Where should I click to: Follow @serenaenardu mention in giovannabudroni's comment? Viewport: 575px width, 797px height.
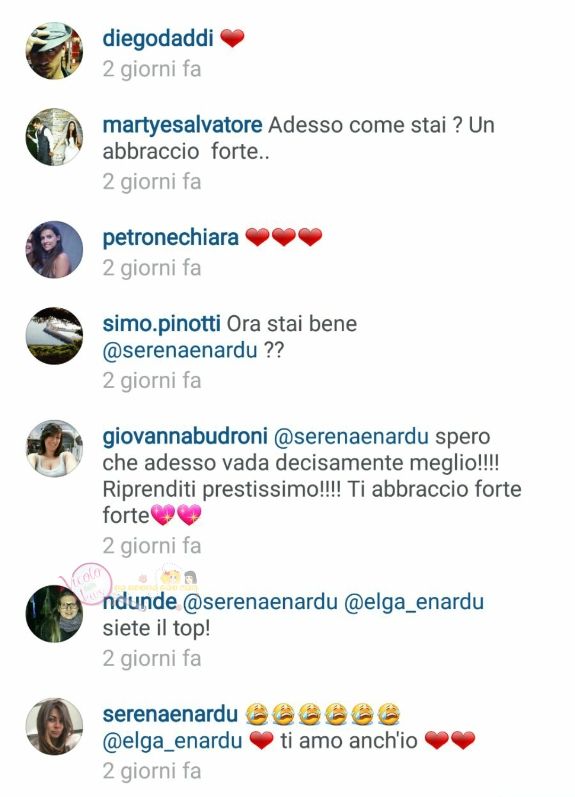(351, 437)
